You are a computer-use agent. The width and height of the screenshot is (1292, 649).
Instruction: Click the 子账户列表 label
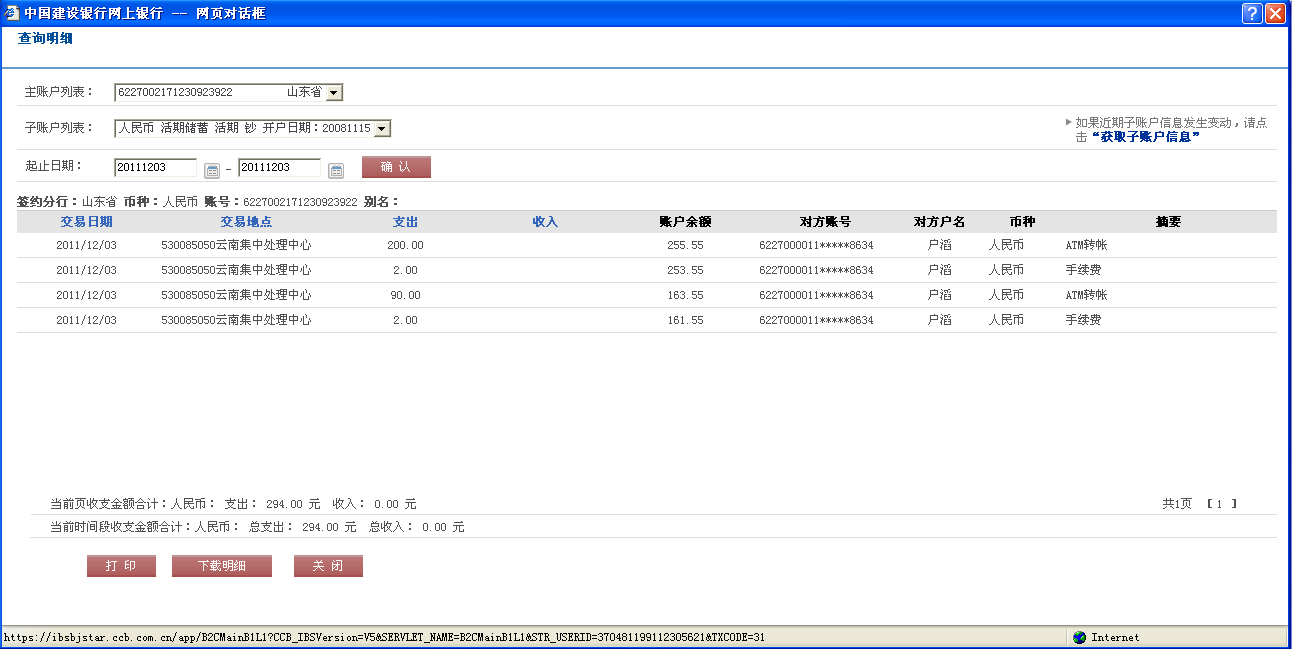point(58,128)
